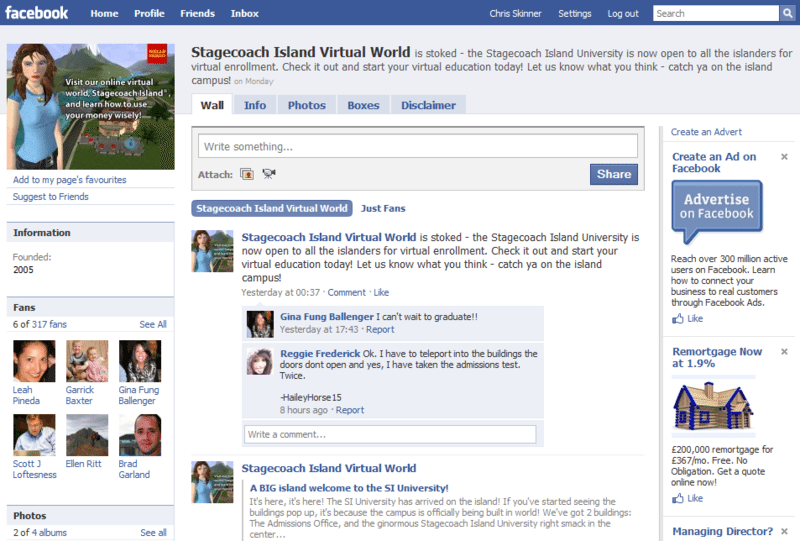Screen dimensions: 800x541
Task: Open Garrick Baxter's fan photo
Action: [x=87, y=361]
